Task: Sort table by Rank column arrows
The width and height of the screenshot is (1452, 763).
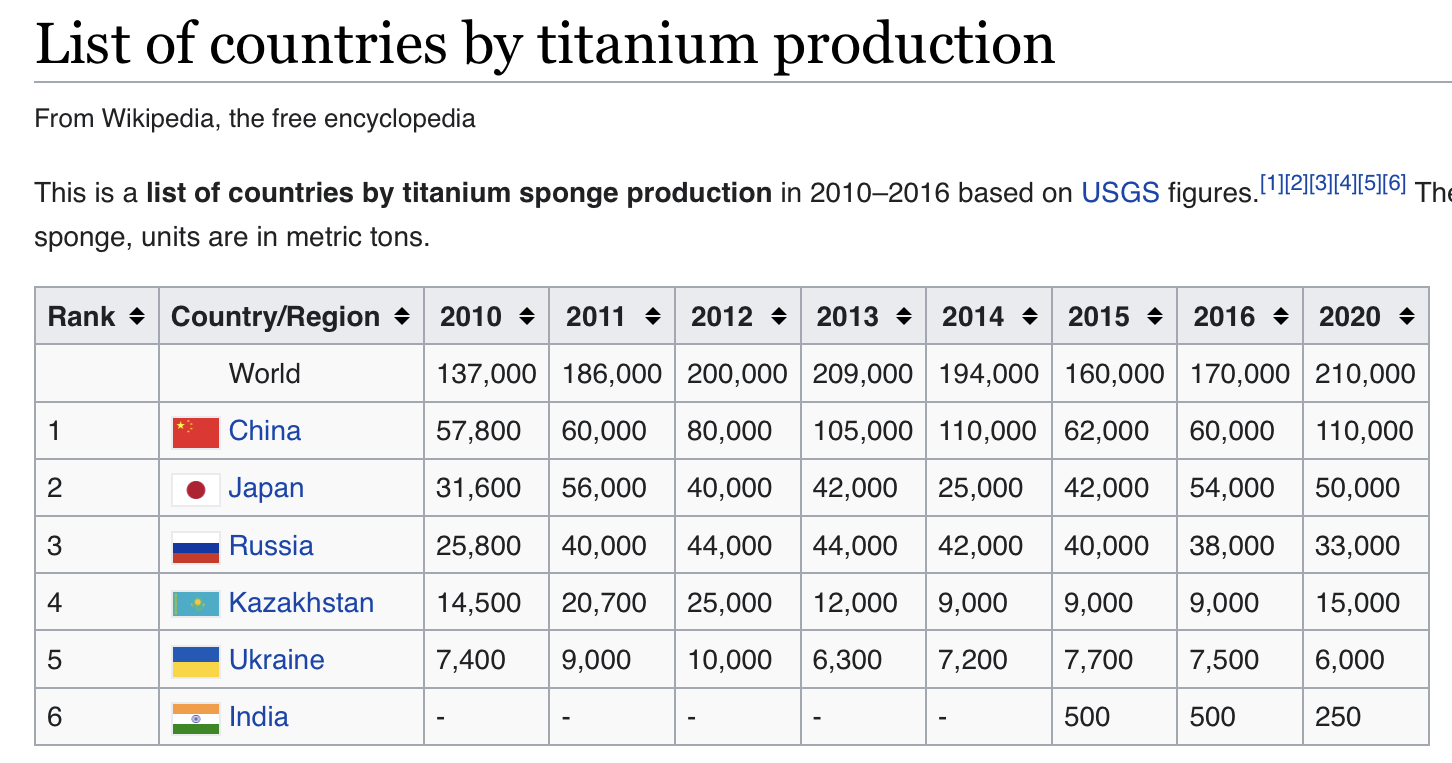Action: pos(137,317)
